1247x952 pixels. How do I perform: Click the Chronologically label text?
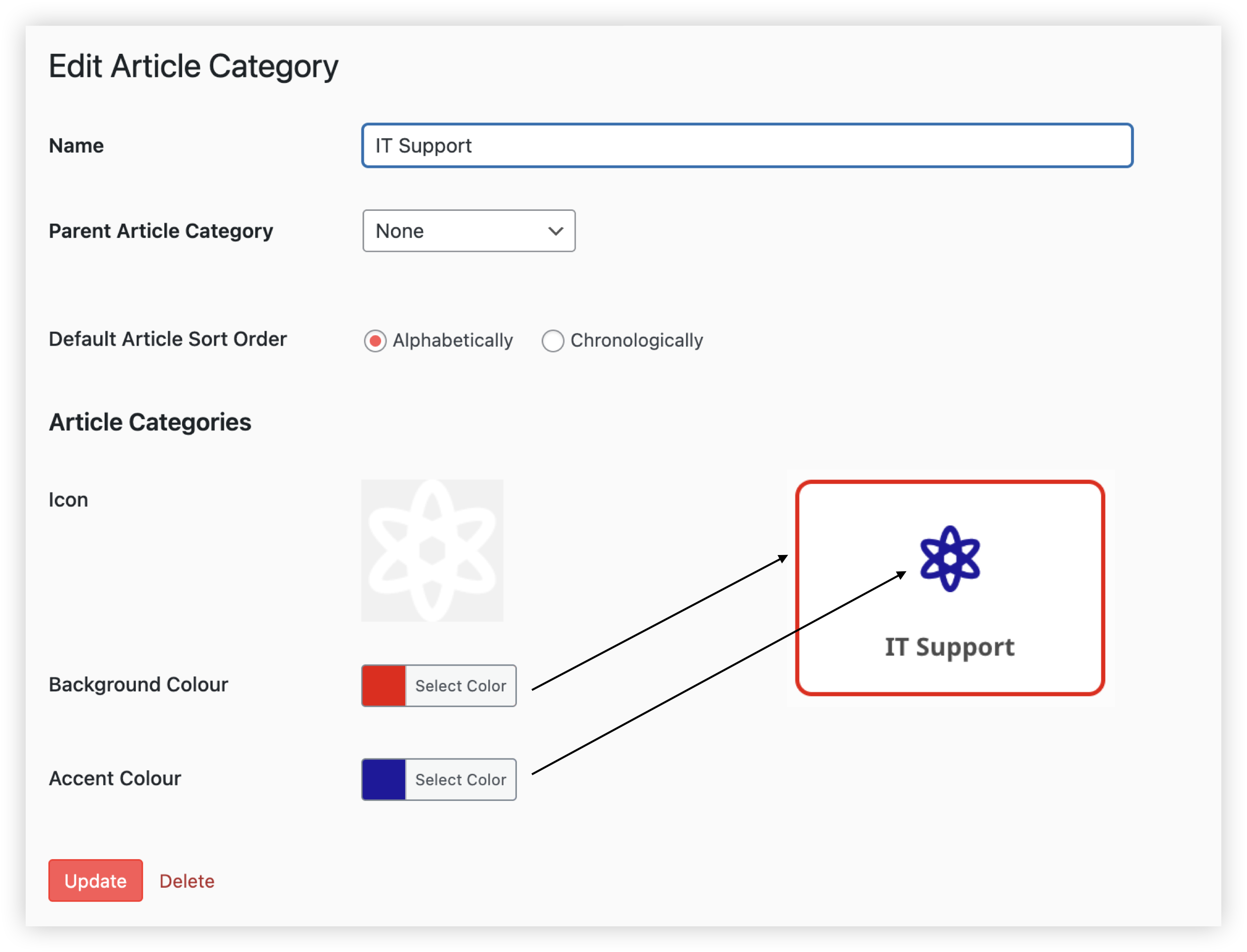tap(636, 341)
